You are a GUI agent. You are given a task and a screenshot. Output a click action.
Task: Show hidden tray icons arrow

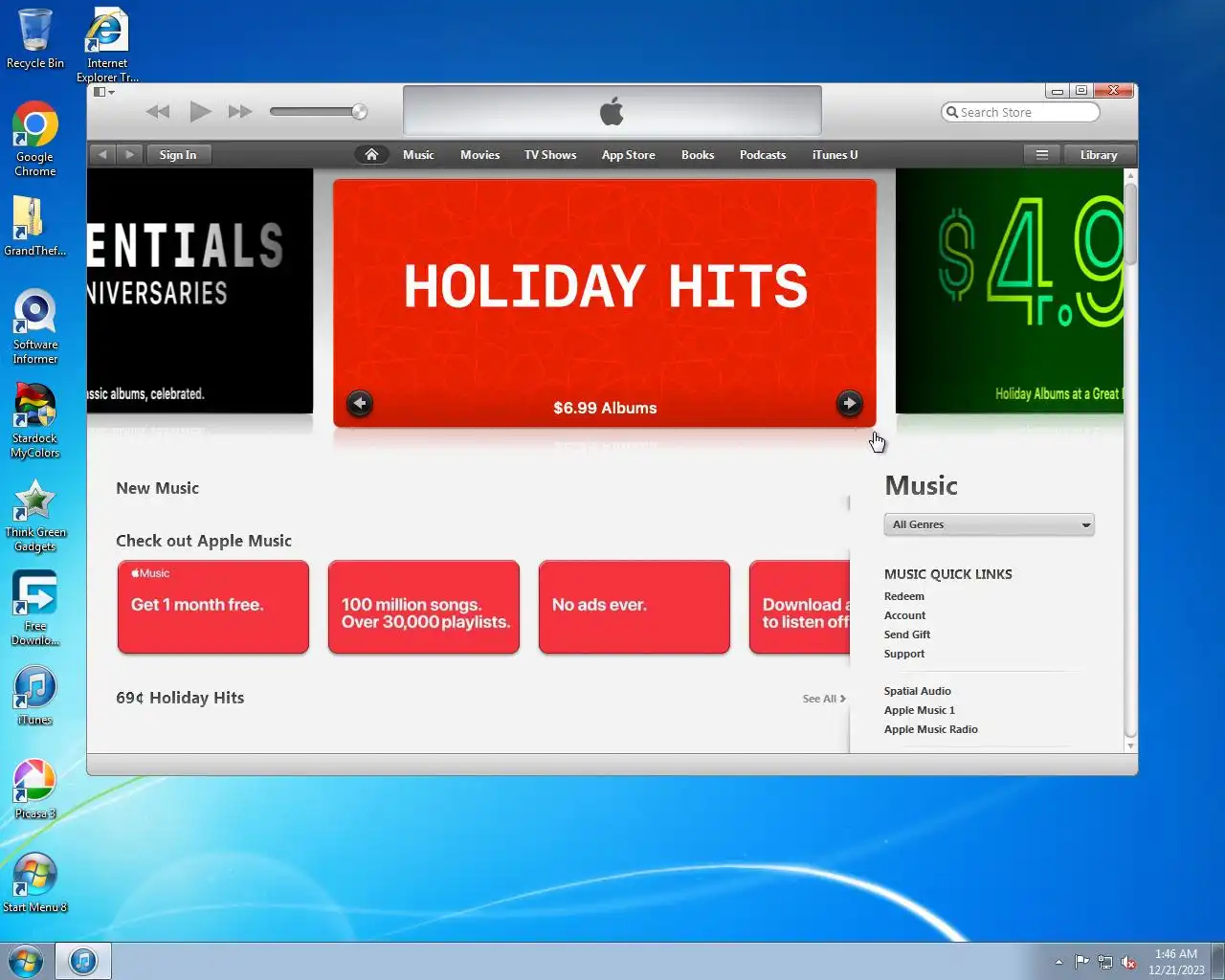pyautogui.click(x=1058, y=962)
